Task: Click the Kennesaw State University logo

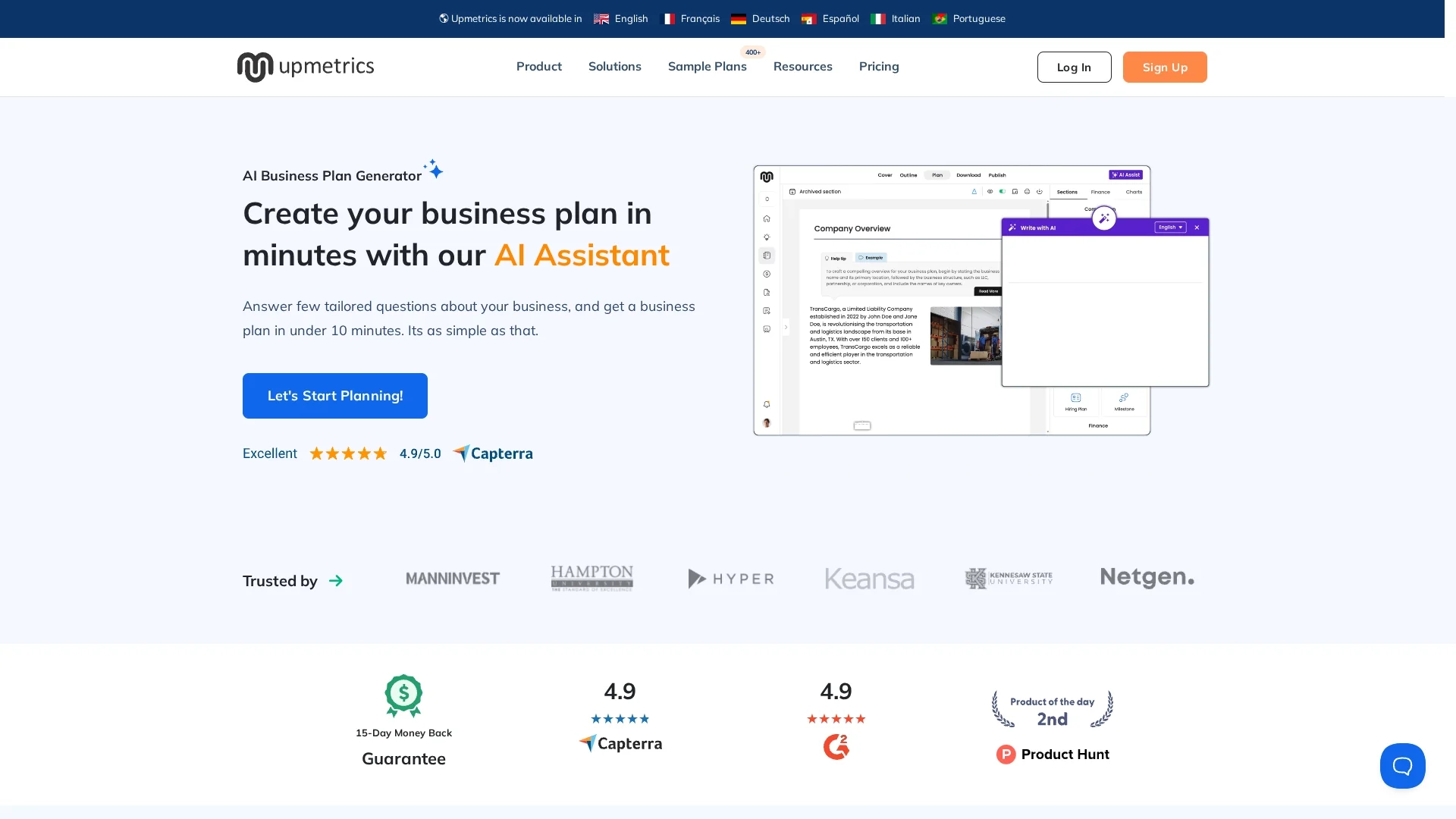Action: pyautogui.click(x=1009, y=579)
